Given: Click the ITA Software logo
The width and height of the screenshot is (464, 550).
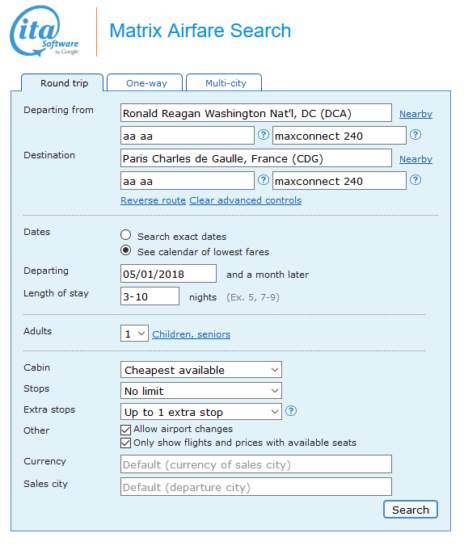Looking at the screenshot, I should click(44, 31).
